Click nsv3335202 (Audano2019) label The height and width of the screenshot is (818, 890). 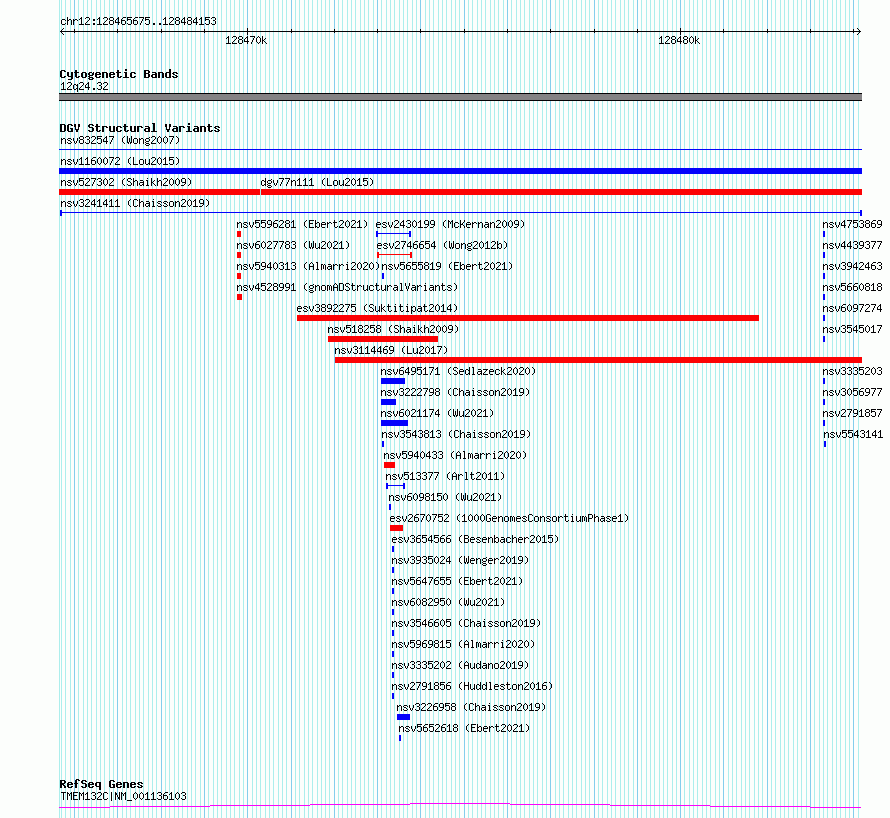(460, 665)
